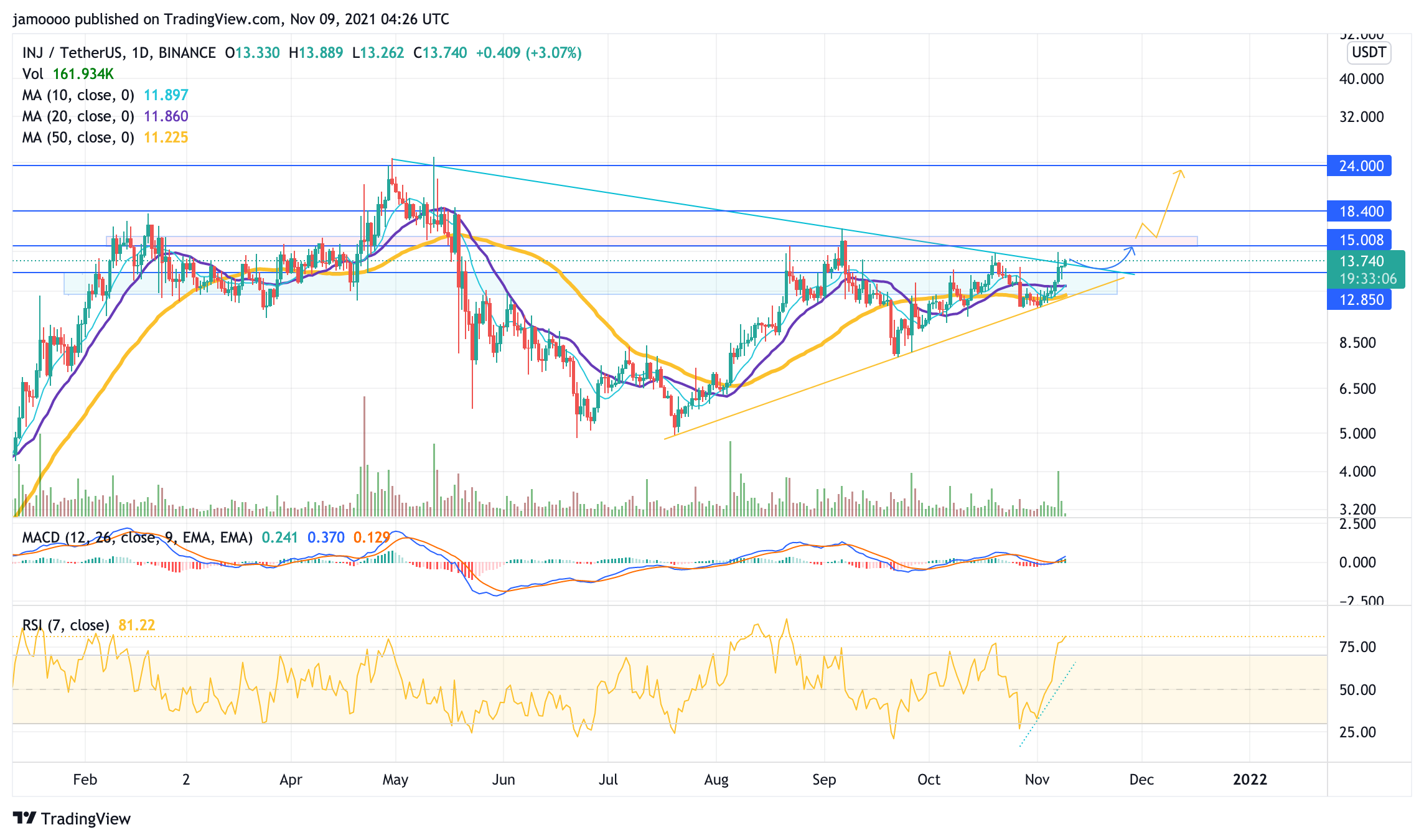Click the Aug label on time axis
Viewport: 1424px width, 840px height.
(716, 780)
